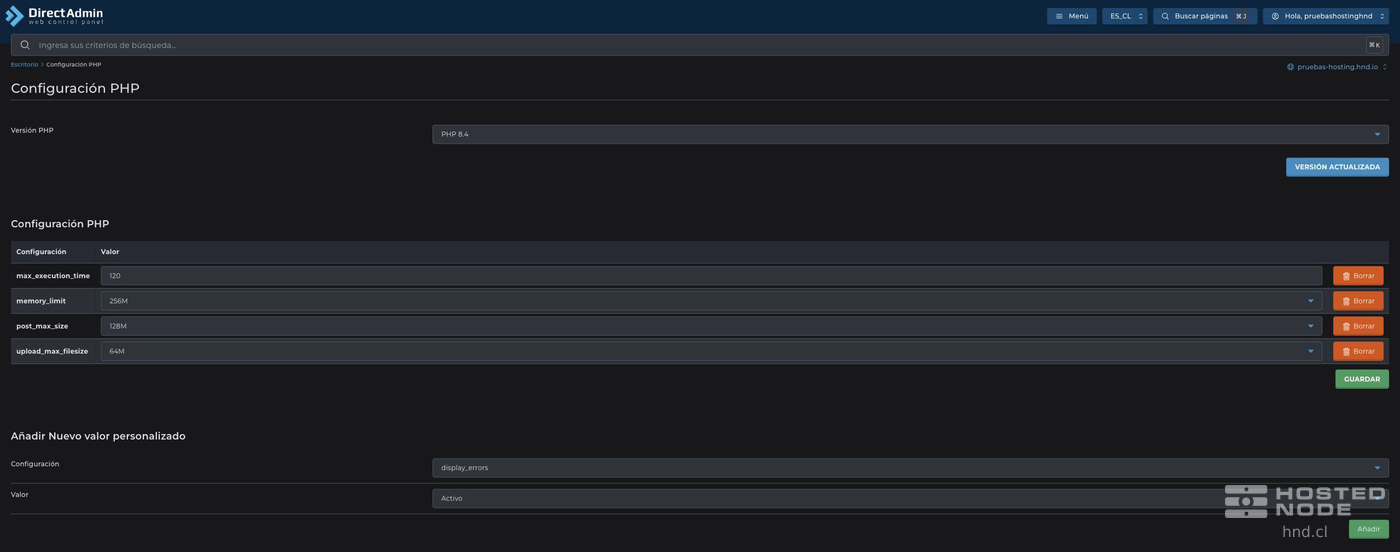
Task: Click the Añadir Nuevo valor personalizado heading
Action: coord(98,436)
